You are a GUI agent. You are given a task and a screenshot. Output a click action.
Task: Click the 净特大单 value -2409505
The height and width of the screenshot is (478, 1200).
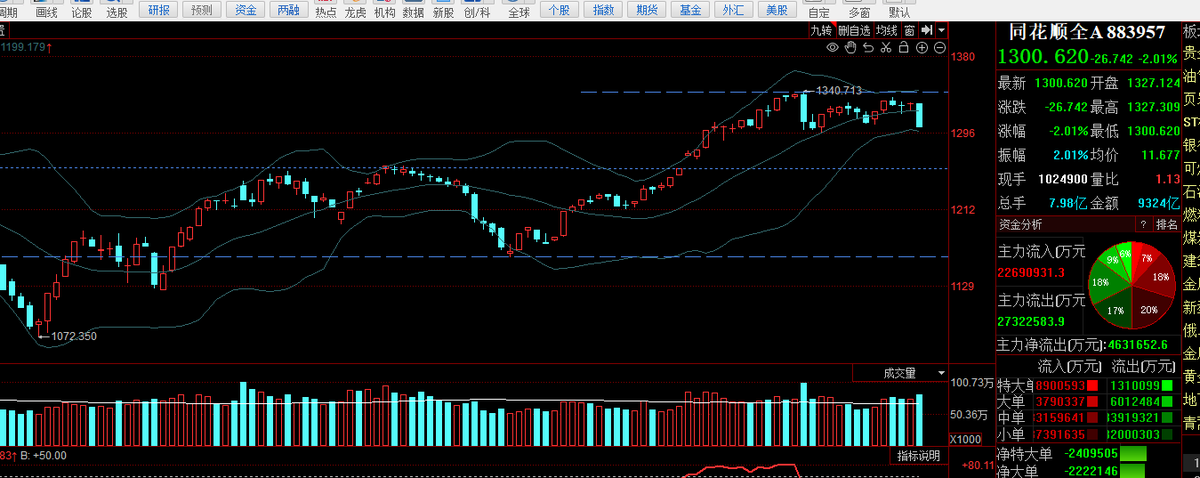(1091, 454)
